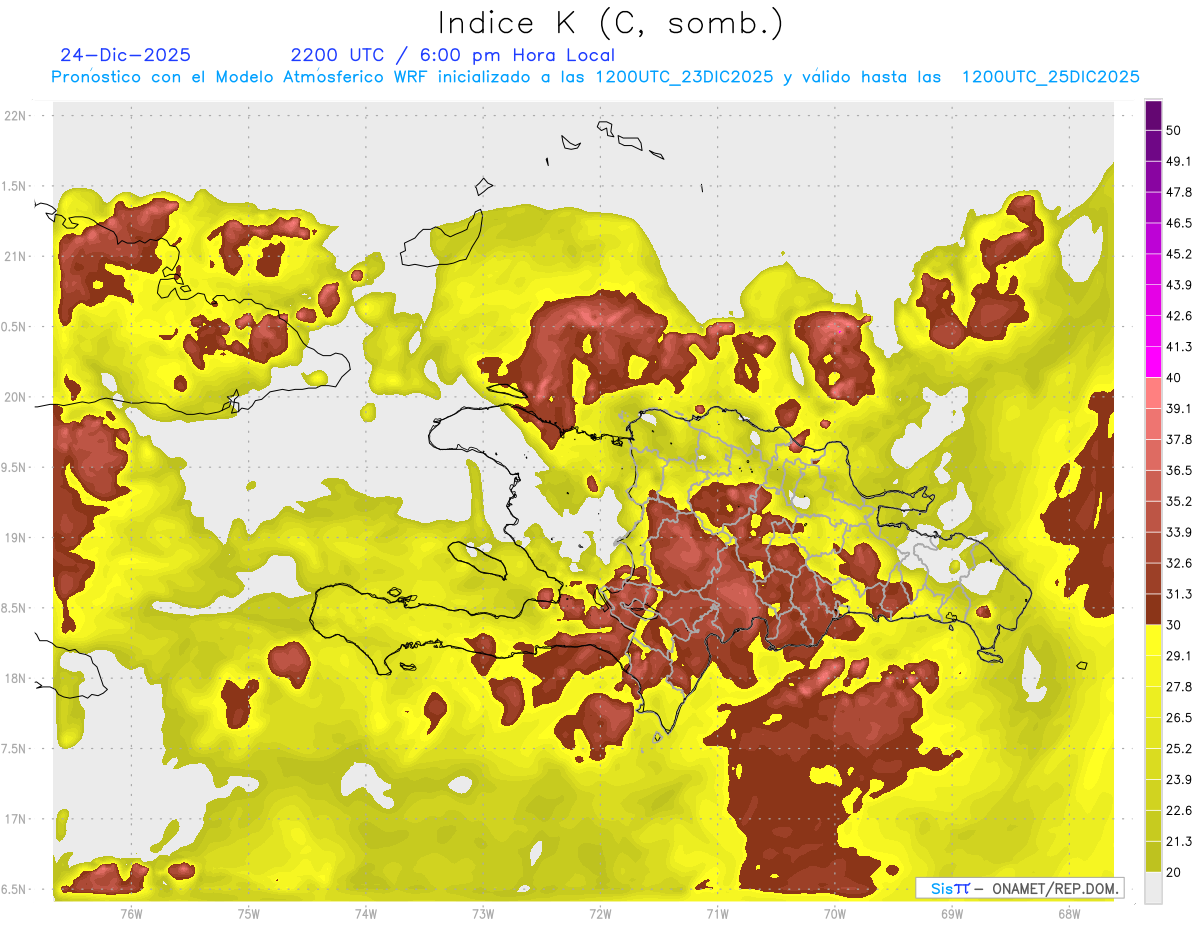Viewport: 1200px width, 927px height.
Task: Click the '2200 UTC / 6:00 pm Hora Local' text
Action: coord(453,55)
